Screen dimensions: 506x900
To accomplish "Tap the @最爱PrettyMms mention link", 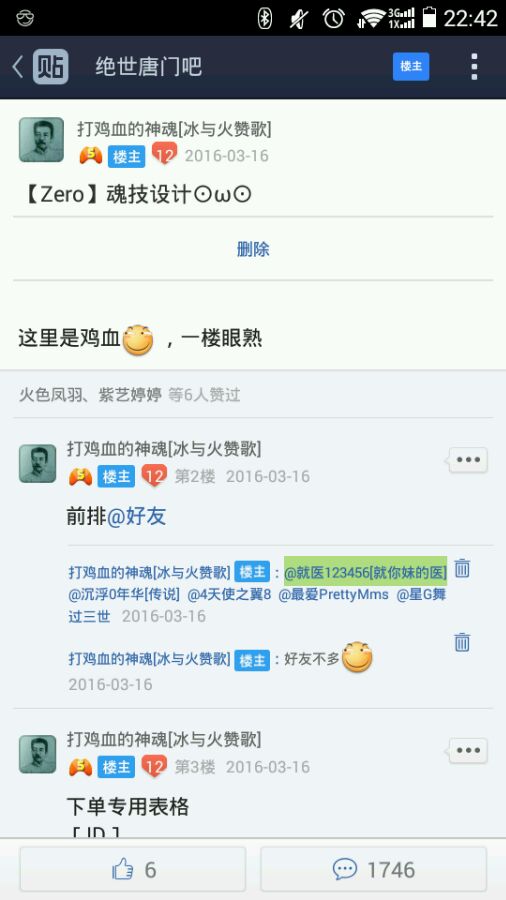I will (x=333, y=594).
